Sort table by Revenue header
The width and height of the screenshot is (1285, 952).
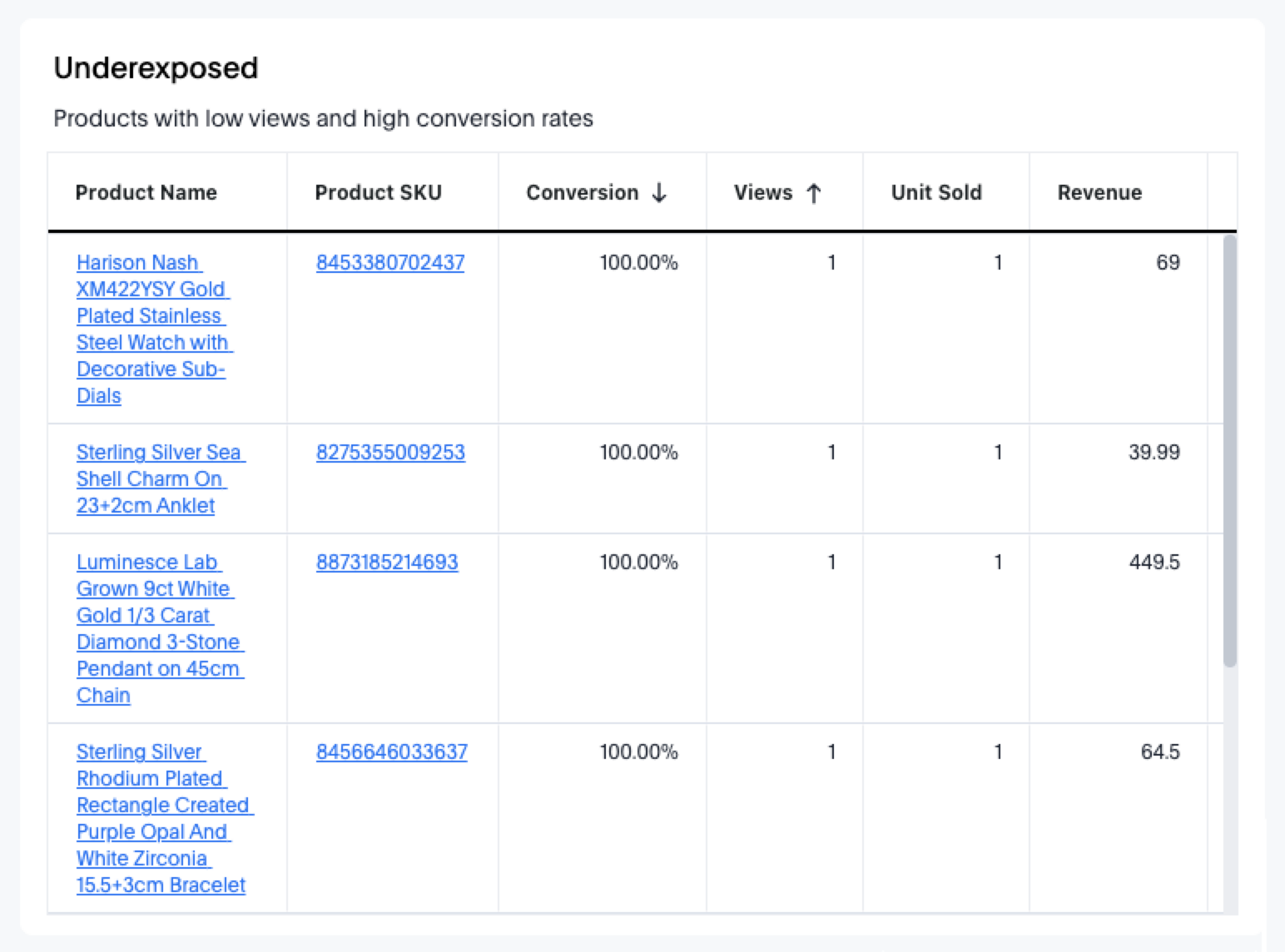[1099, 193]
